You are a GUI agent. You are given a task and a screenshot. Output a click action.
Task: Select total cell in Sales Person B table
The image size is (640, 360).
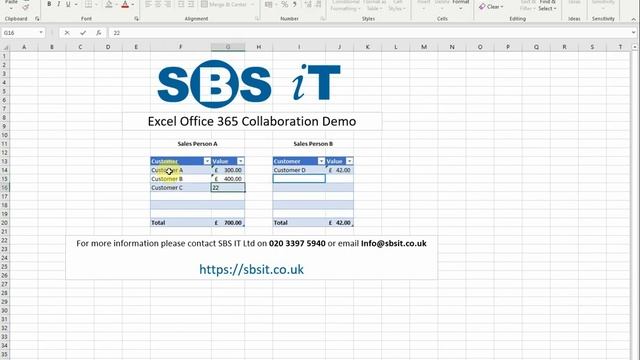(340, 223)
